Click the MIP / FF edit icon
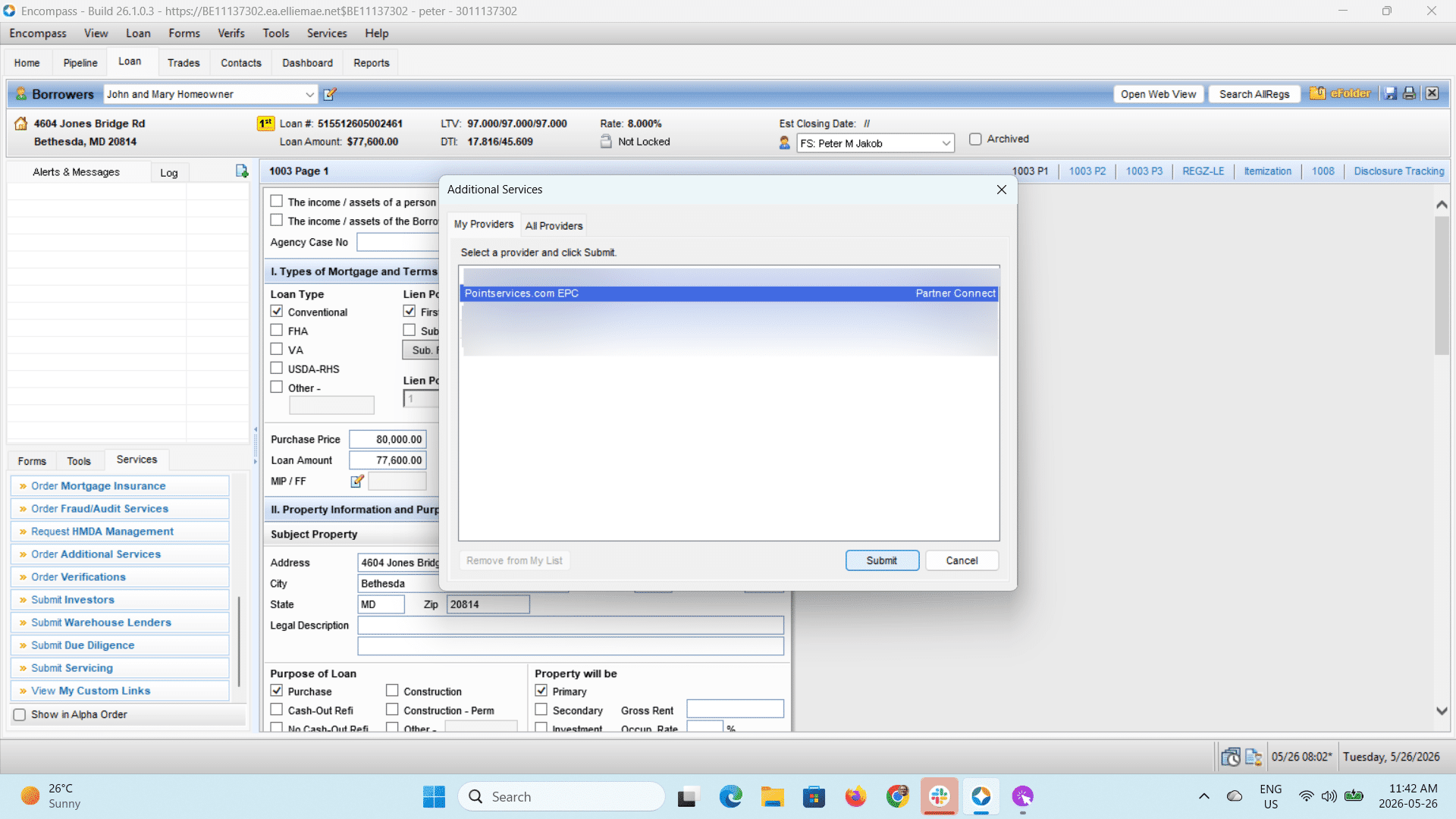Screen dimensions: 1456x819 coord(357,482)
